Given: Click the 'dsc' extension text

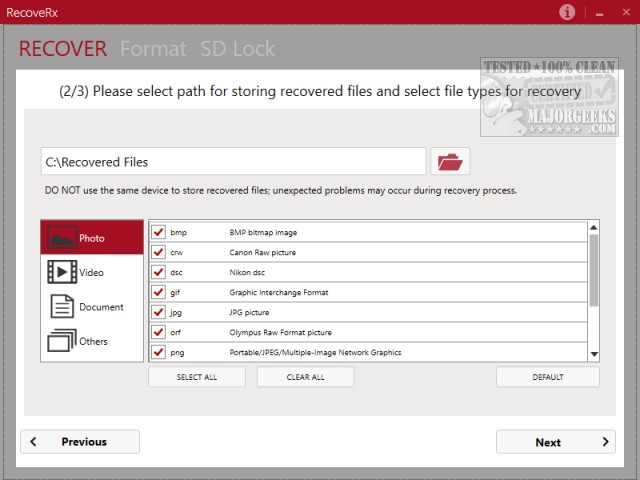Looking at the screenshot, I should pos(176,272).
